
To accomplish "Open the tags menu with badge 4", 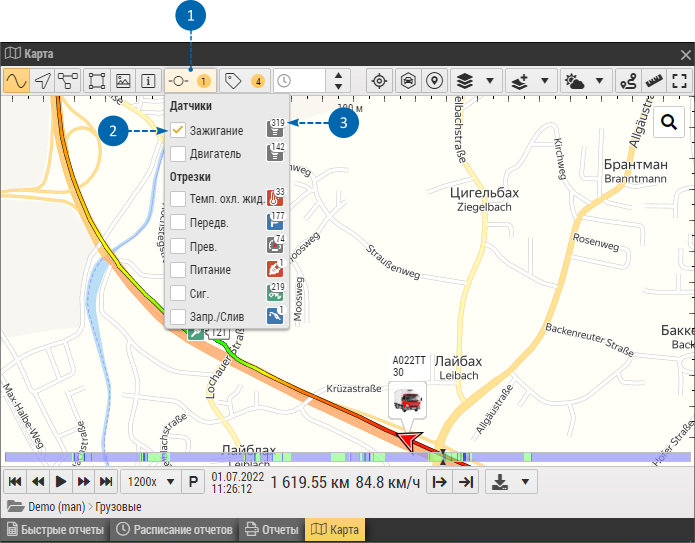I will [245, 81].
